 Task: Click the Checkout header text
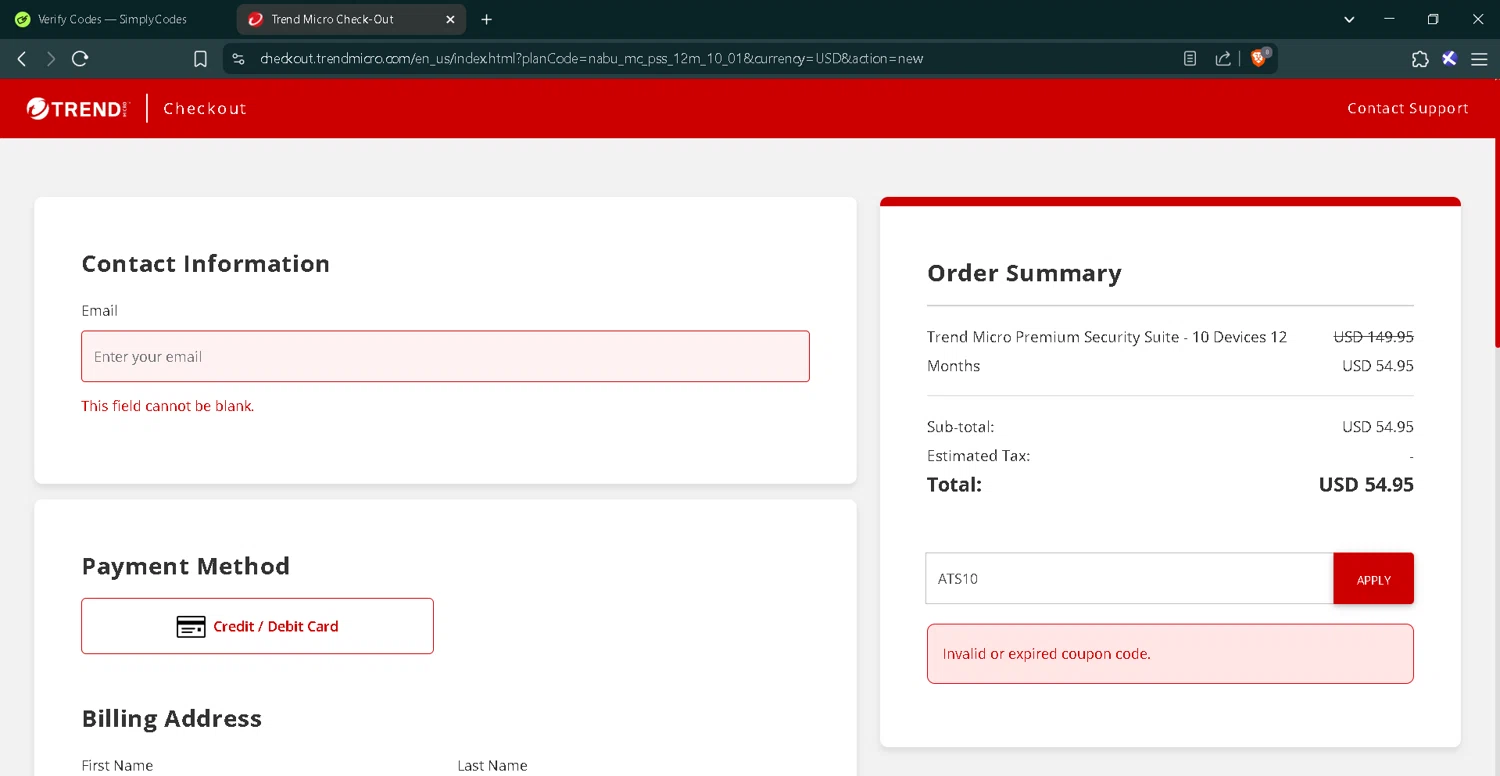[205, 108]
